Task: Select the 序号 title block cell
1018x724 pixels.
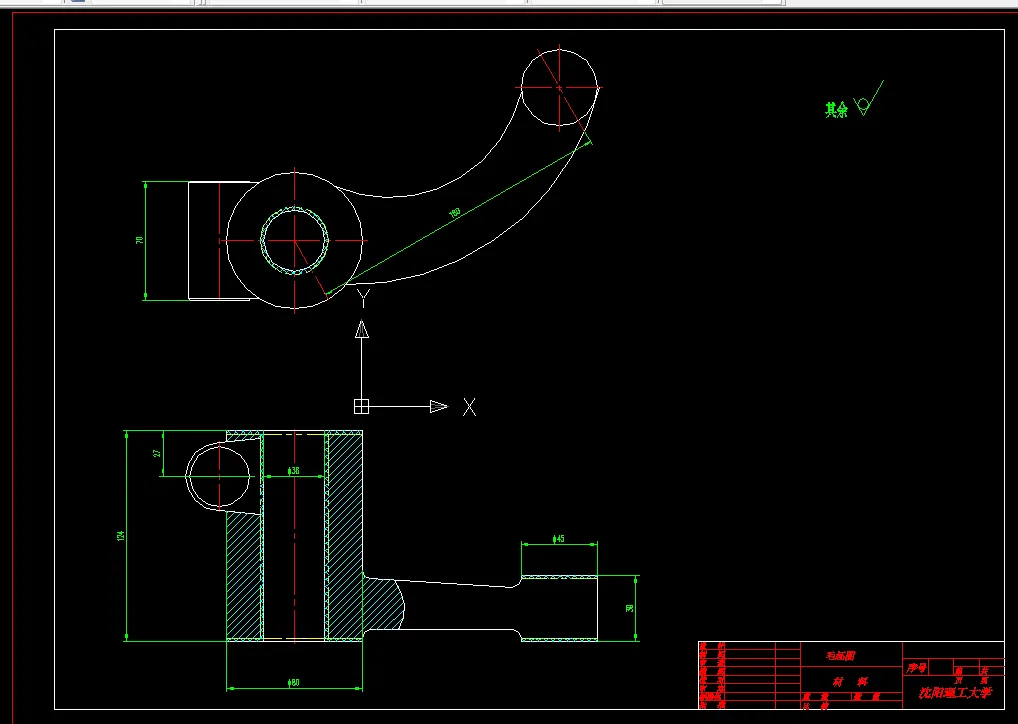Action: coord(917,668)
